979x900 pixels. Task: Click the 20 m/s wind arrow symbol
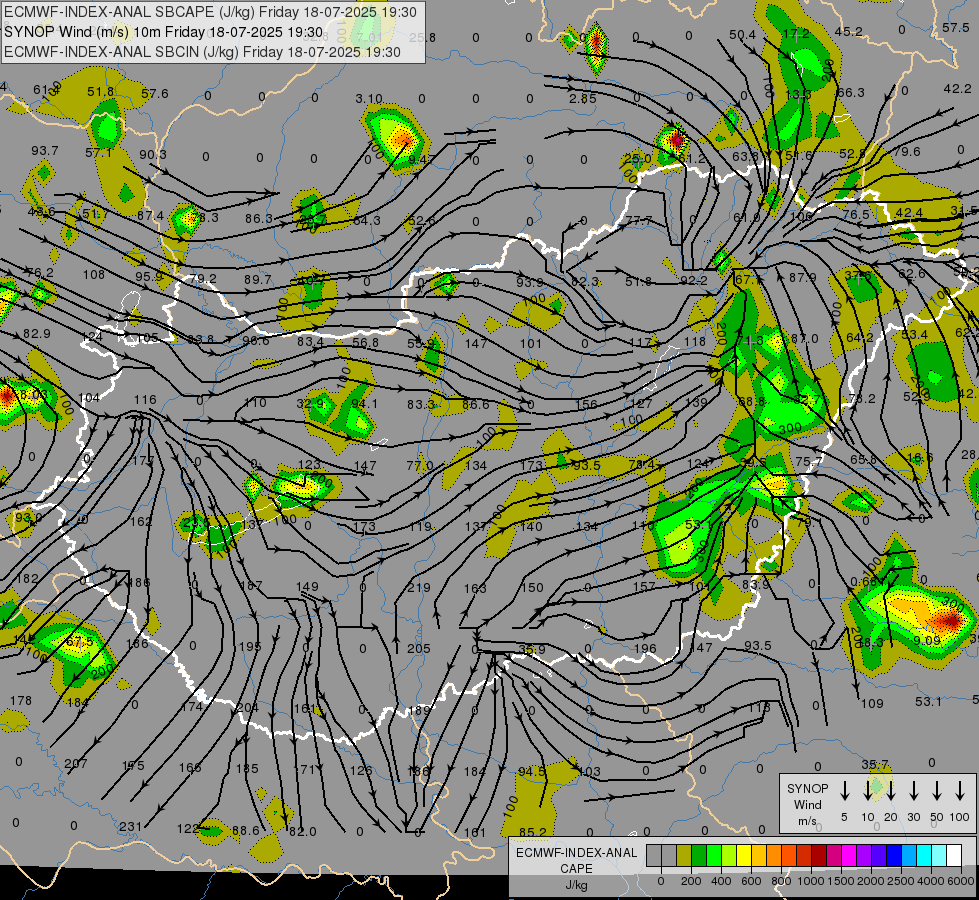coord(891,791)
